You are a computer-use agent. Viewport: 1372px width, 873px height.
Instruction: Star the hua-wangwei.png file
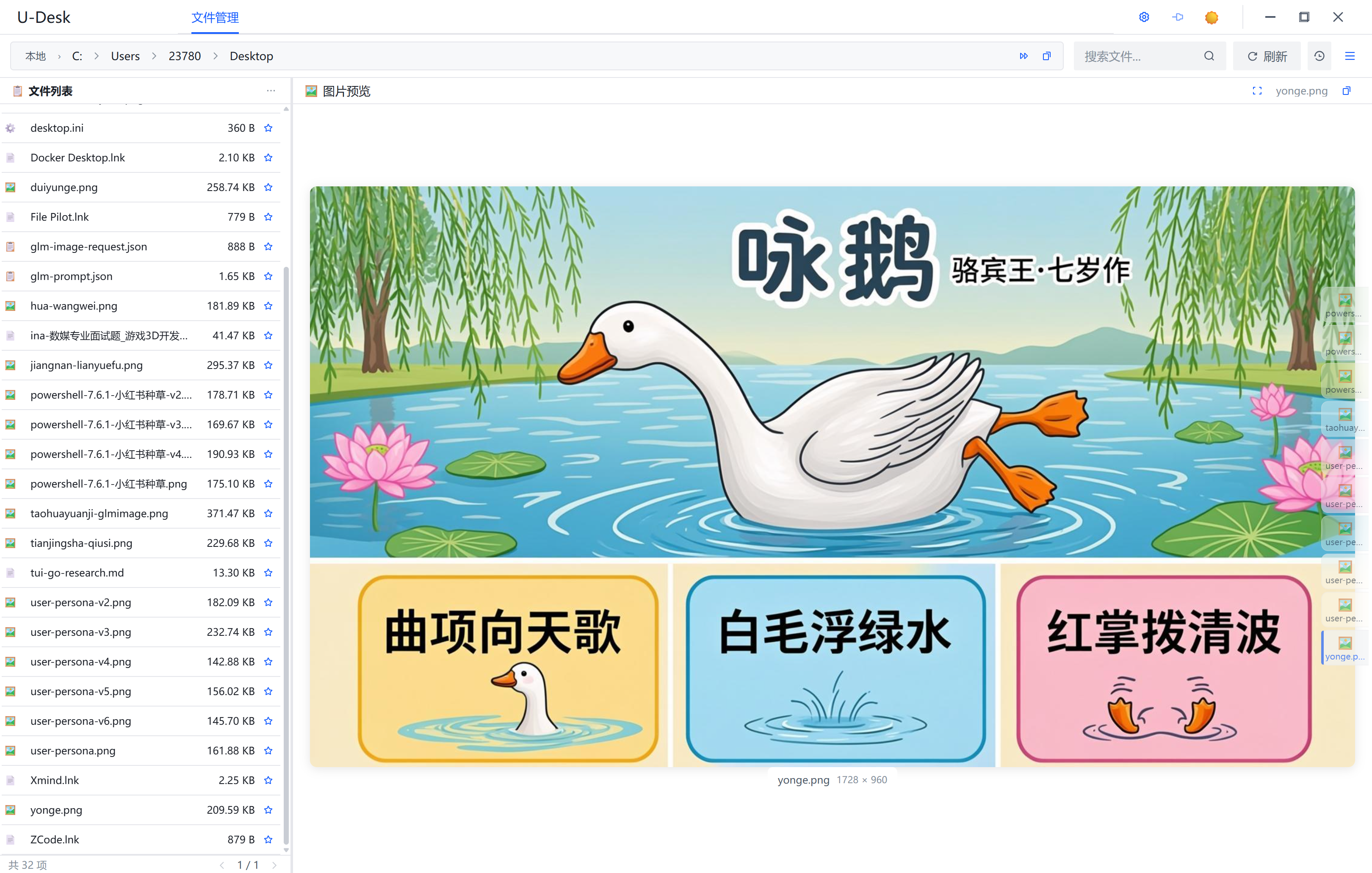[x=268, y=305]
